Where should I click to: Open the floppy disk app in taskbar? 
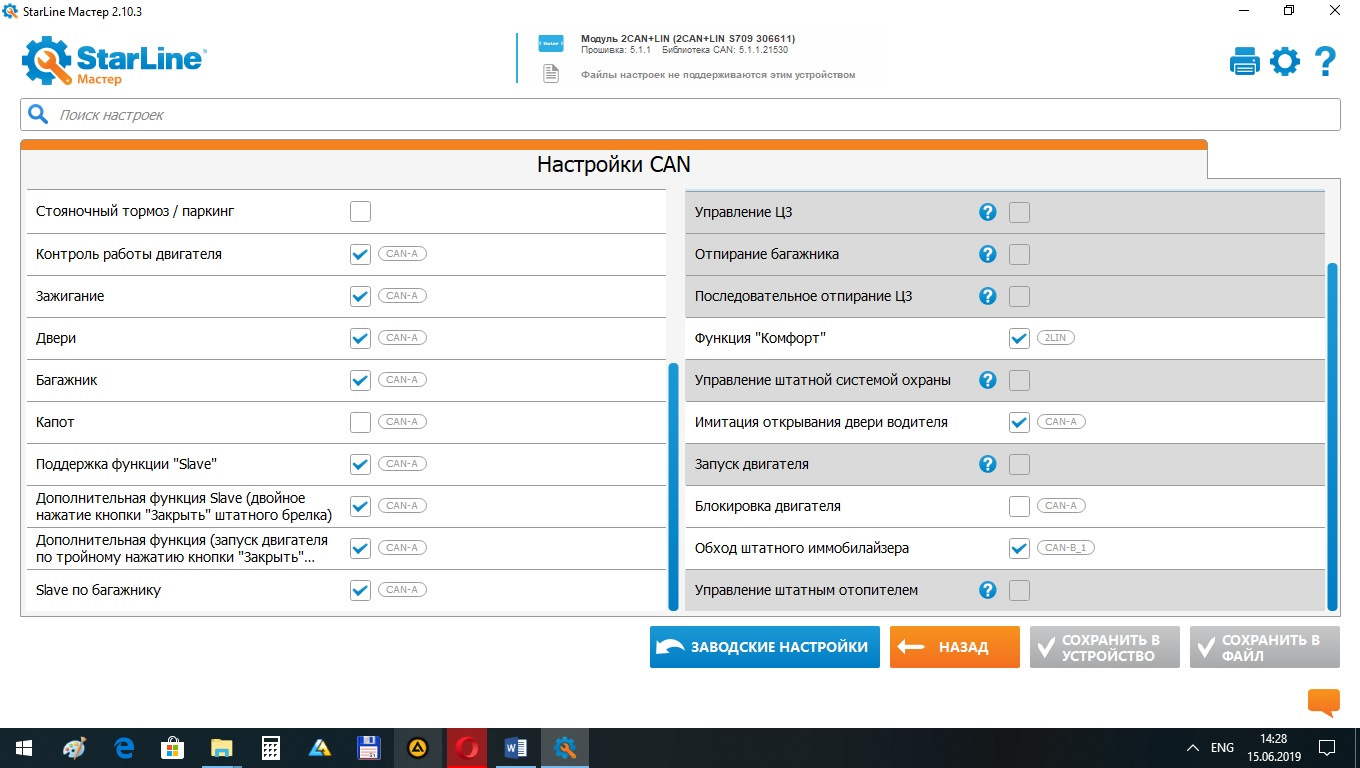coord(369,748)
